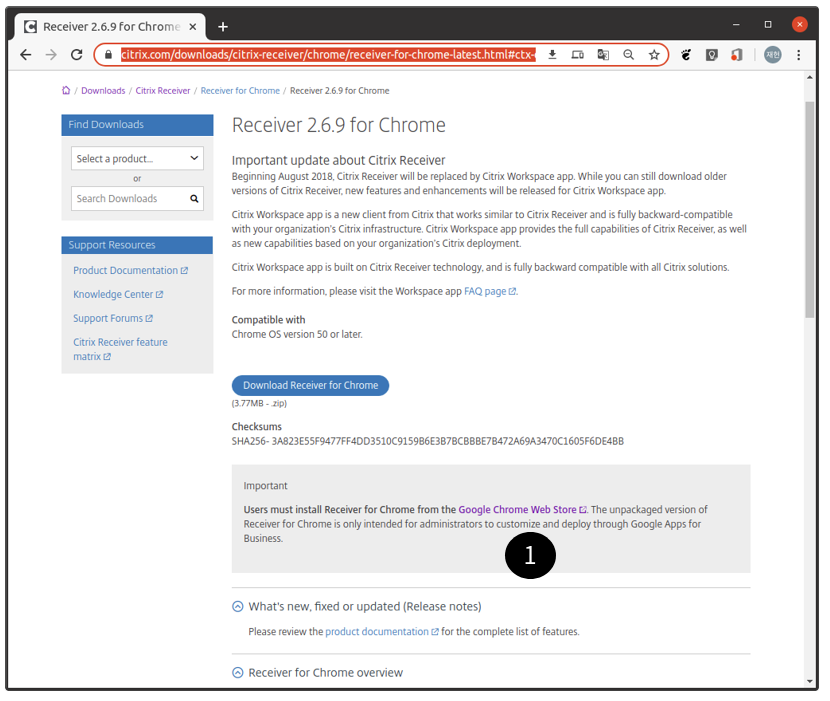Viewport: 830px width, 701px height.
Task: Minimize the Chrome window
Action: (736, 24)
